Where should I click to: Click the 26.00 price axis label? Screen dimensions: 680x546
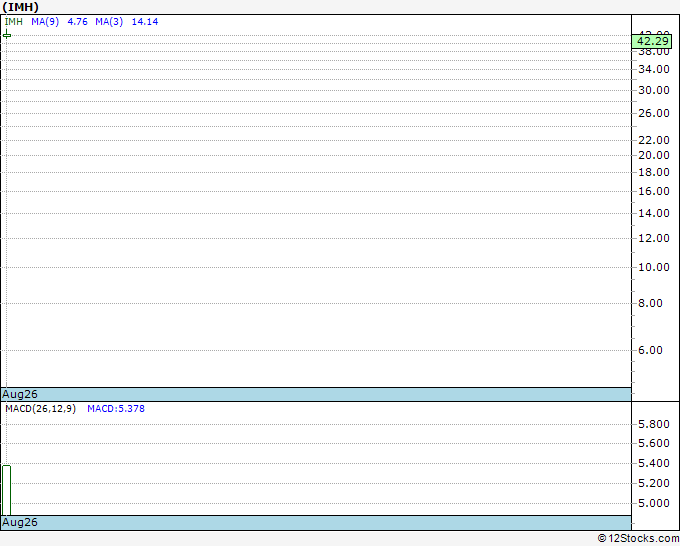click(654, 113)
